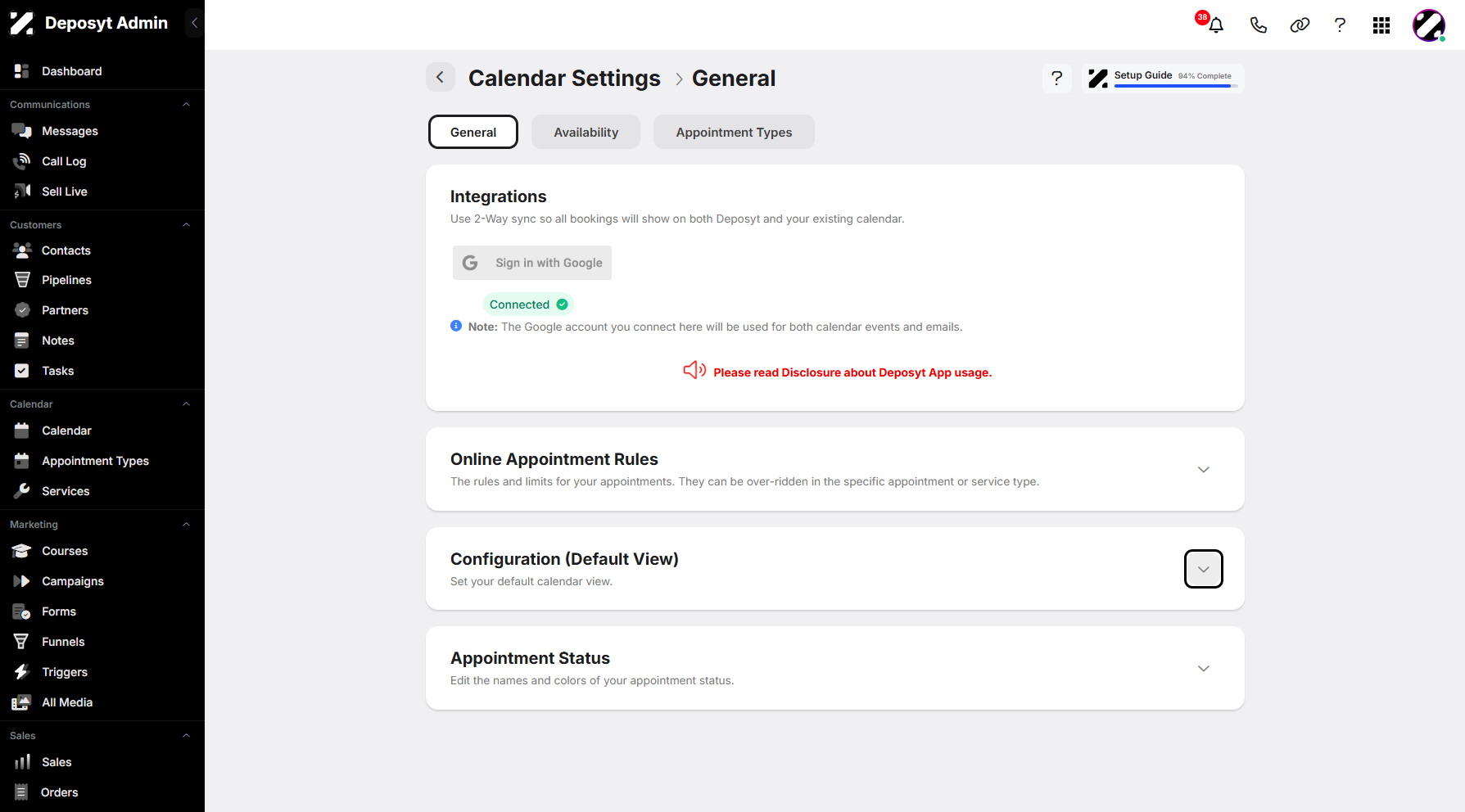
Task: Click the question mark help icon in the top bar
Action: (x=1340, y=25)
